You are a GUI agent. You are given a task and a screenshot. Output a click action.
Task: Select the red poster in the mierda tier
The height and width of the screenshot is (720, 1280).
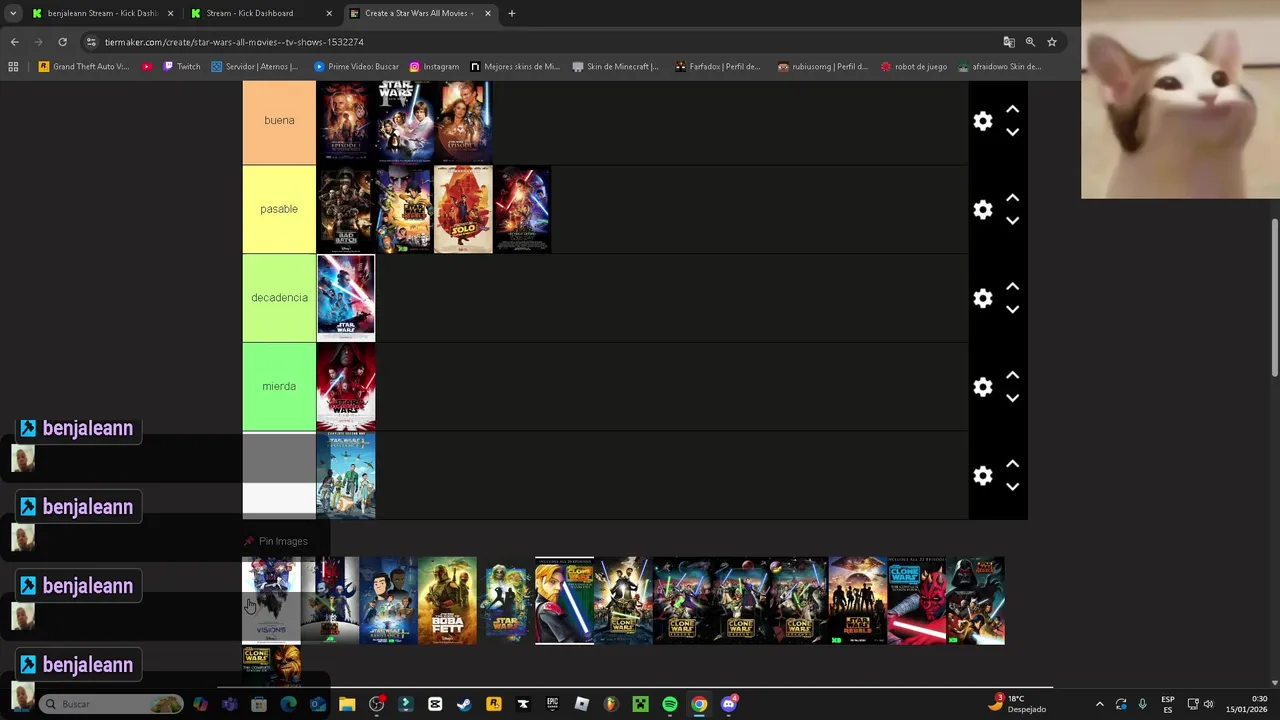click(x=346, y=387)
